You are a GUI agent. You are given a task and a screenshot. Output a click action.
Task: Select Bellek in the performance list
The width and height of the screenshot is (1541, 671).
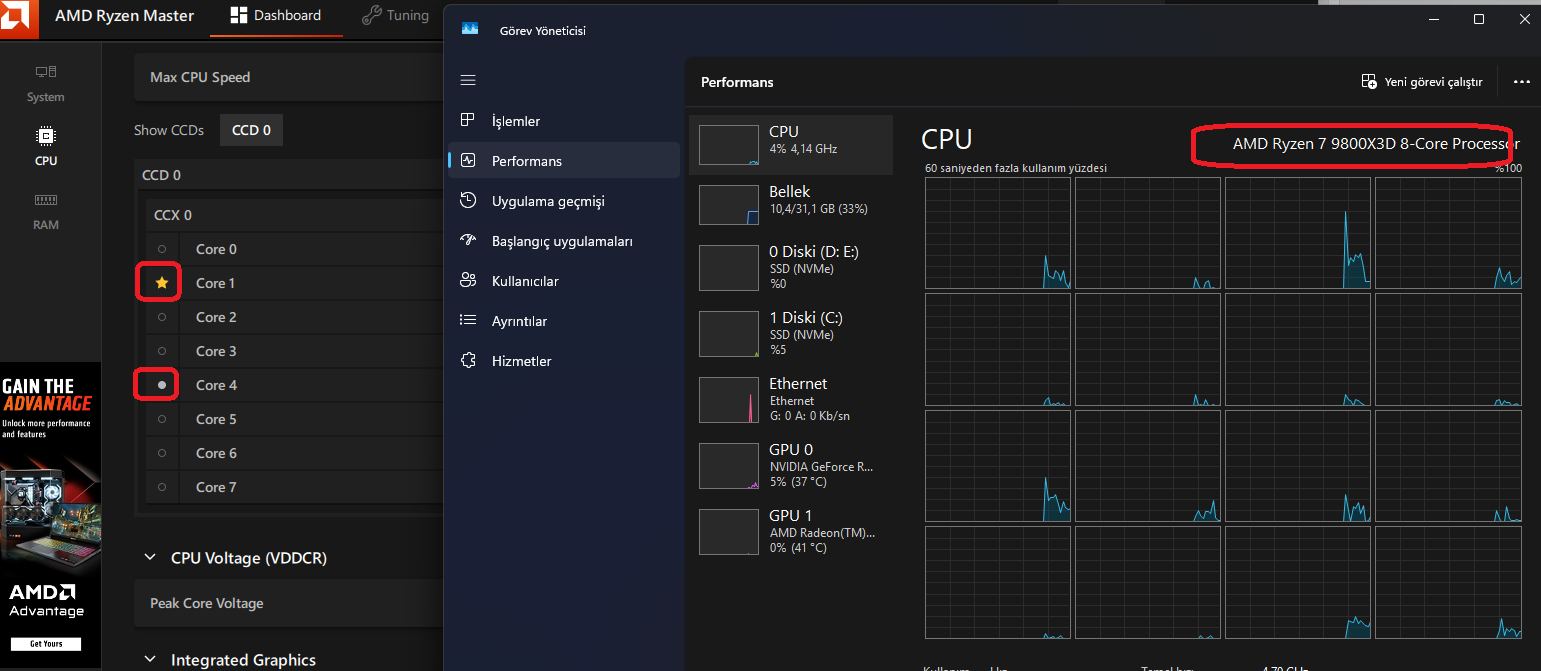[x=790, y=204]
